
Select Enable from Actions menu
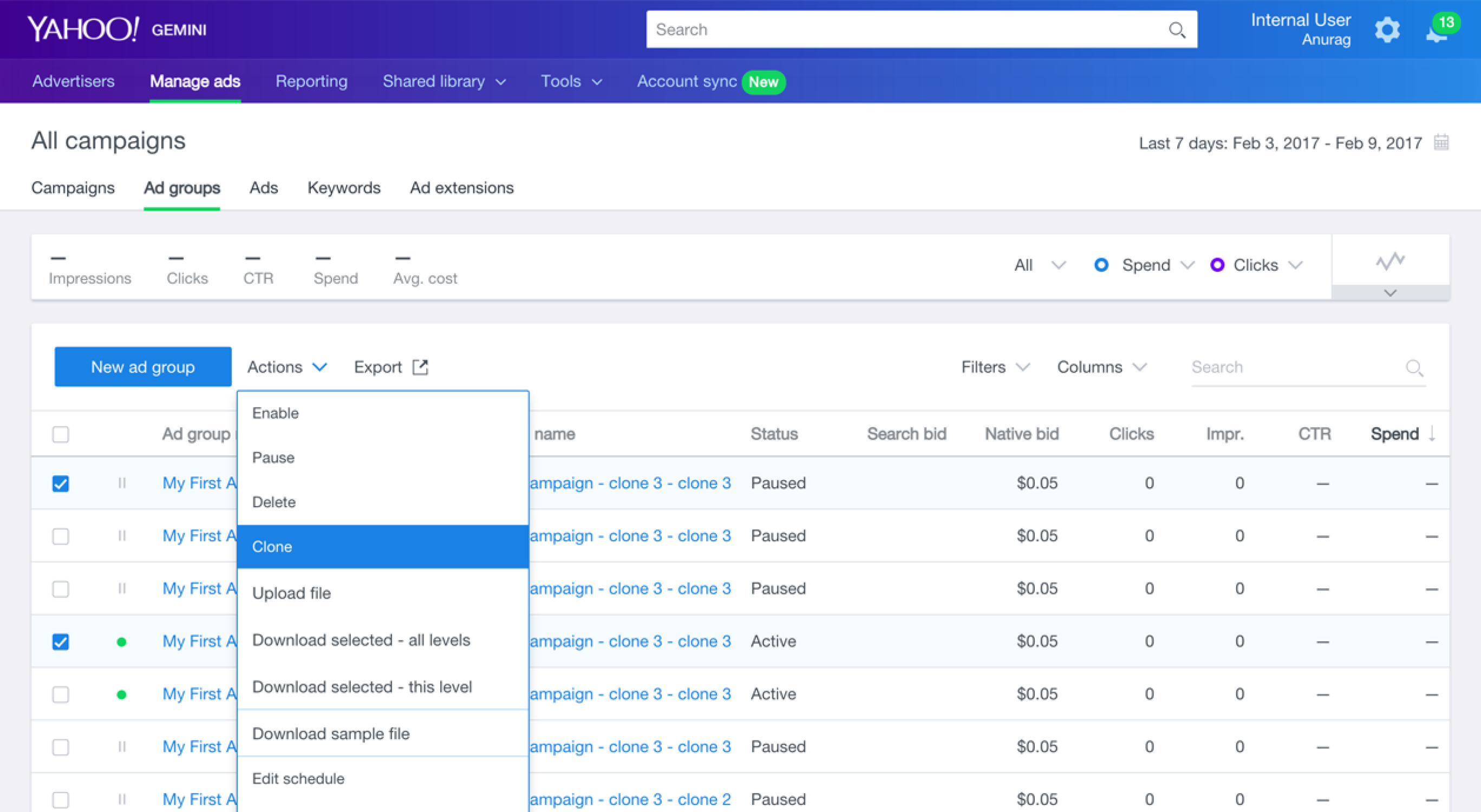point(383,413)
